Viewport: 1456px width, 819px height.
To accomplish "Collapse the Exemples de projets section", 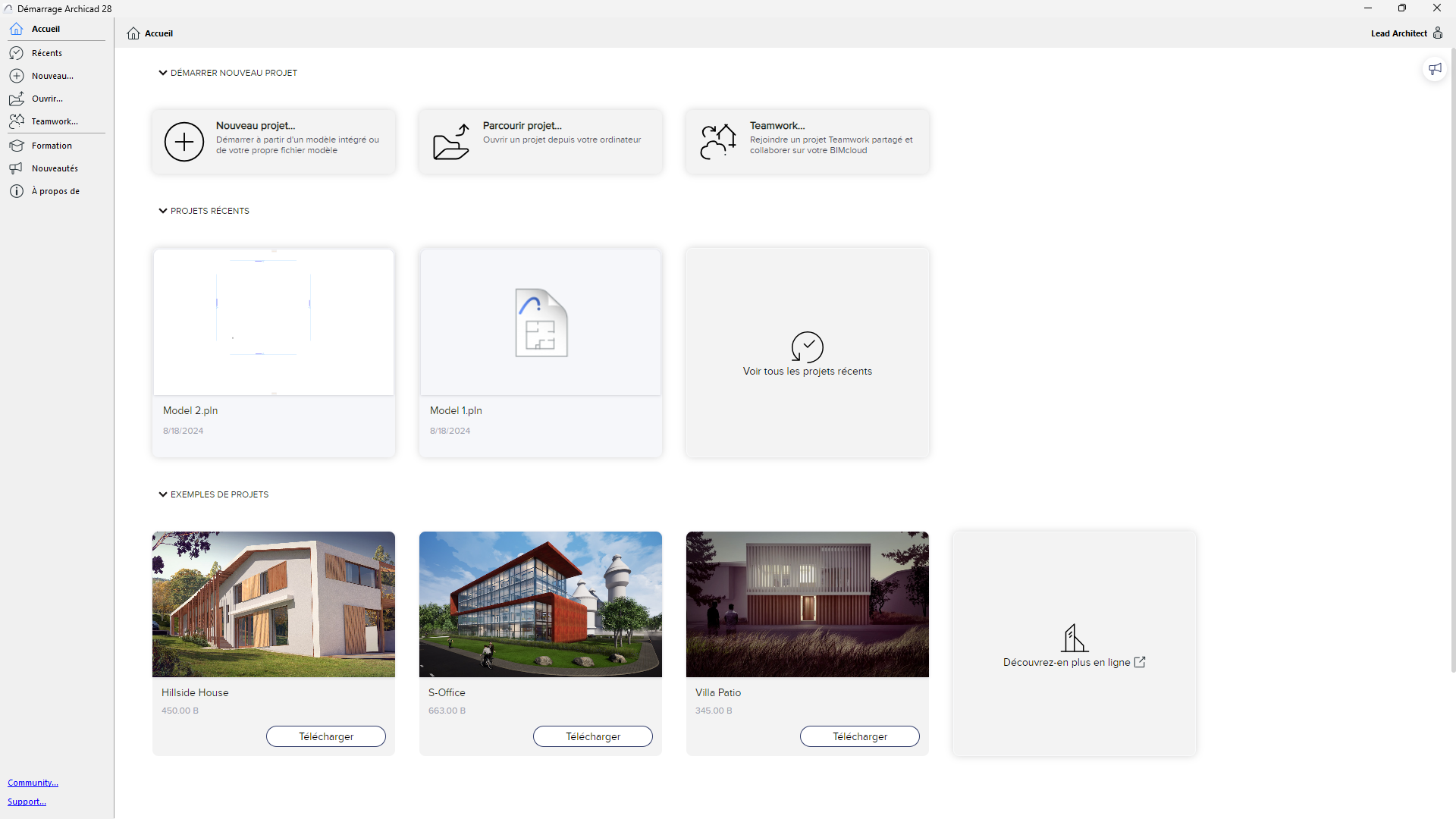I will pos(162,494).
